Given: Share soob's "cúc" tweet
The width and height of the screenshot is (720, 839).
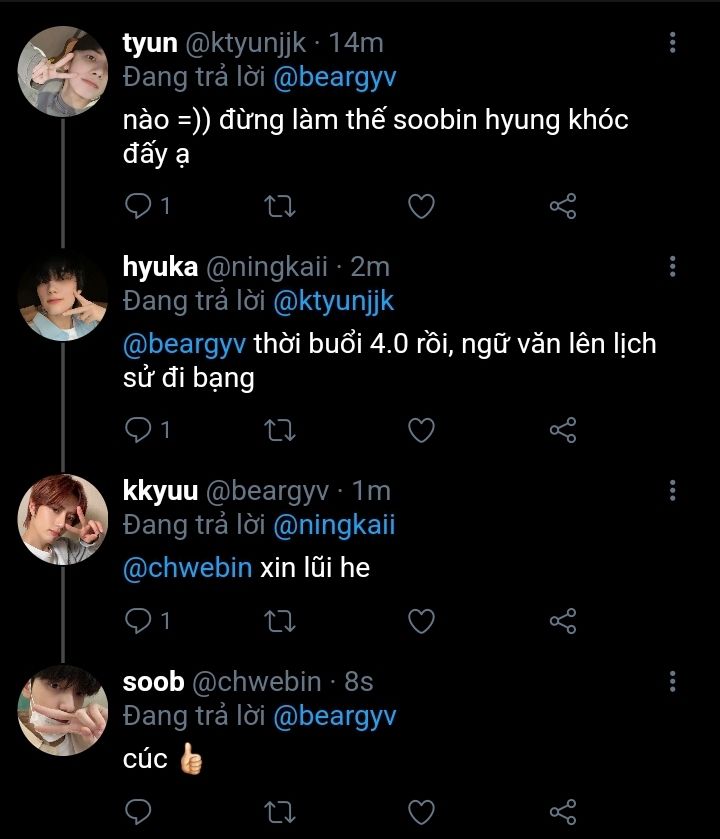Looking at the screenshot, I should tap(563, 811).
